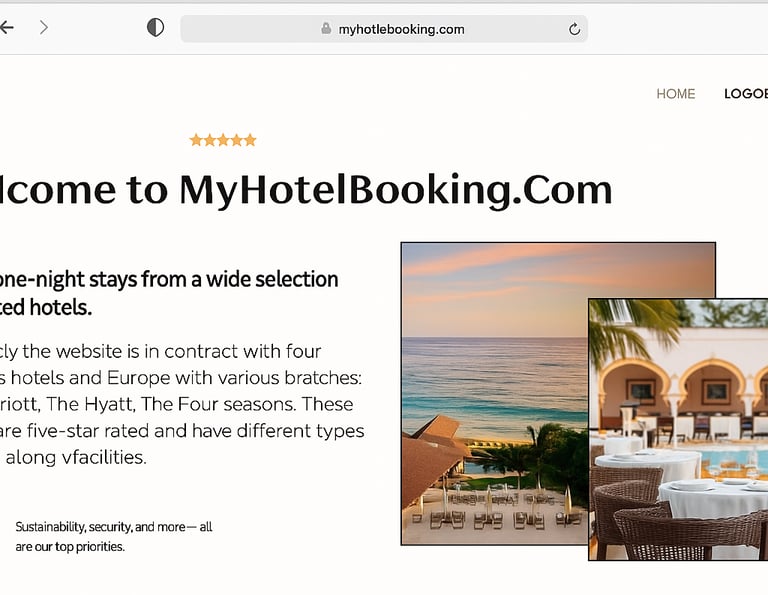Click the wicker chair in dining photo

686,534
